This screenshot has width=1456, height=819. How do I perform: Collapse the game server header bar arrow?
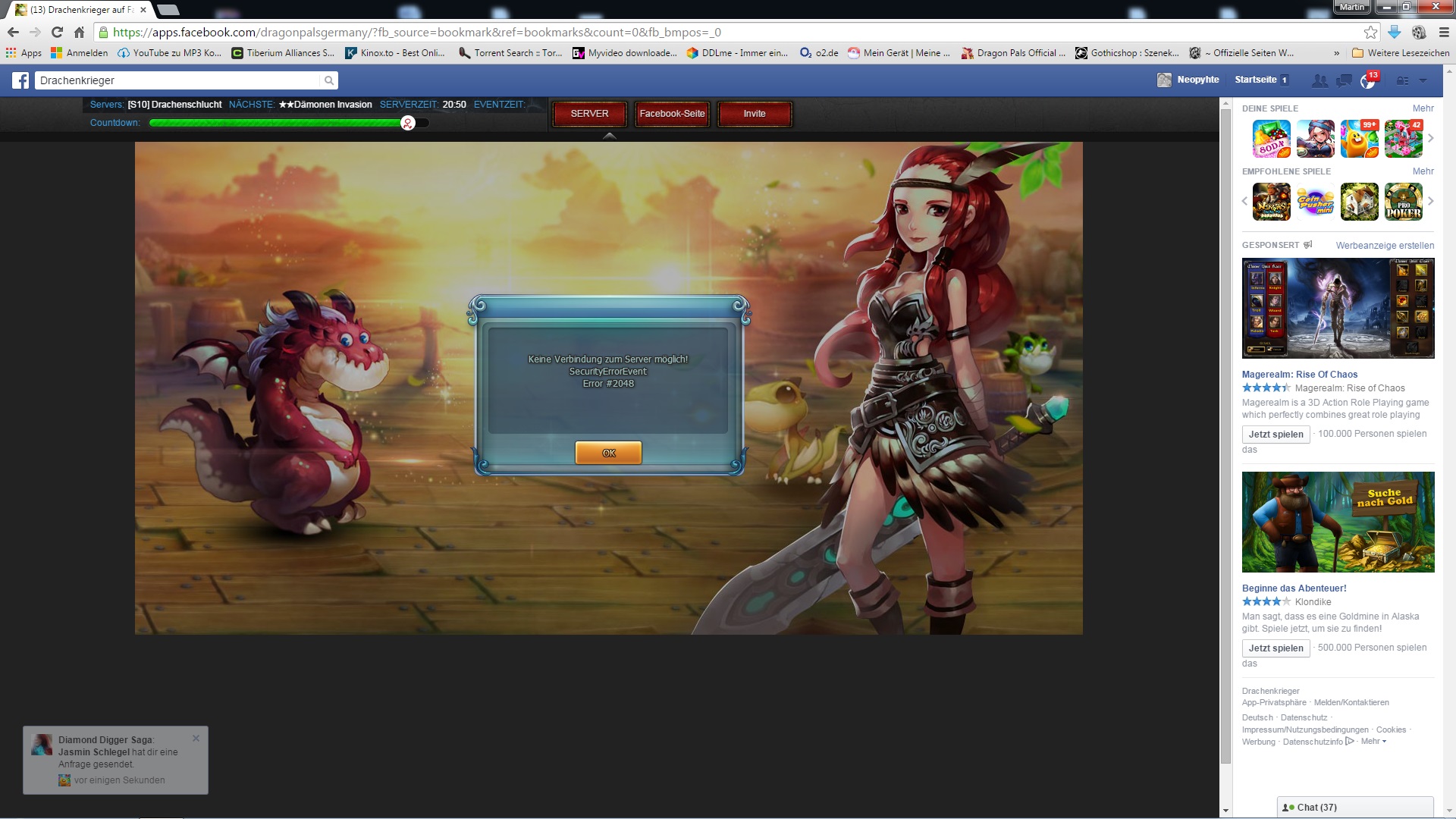coord(609,136)
